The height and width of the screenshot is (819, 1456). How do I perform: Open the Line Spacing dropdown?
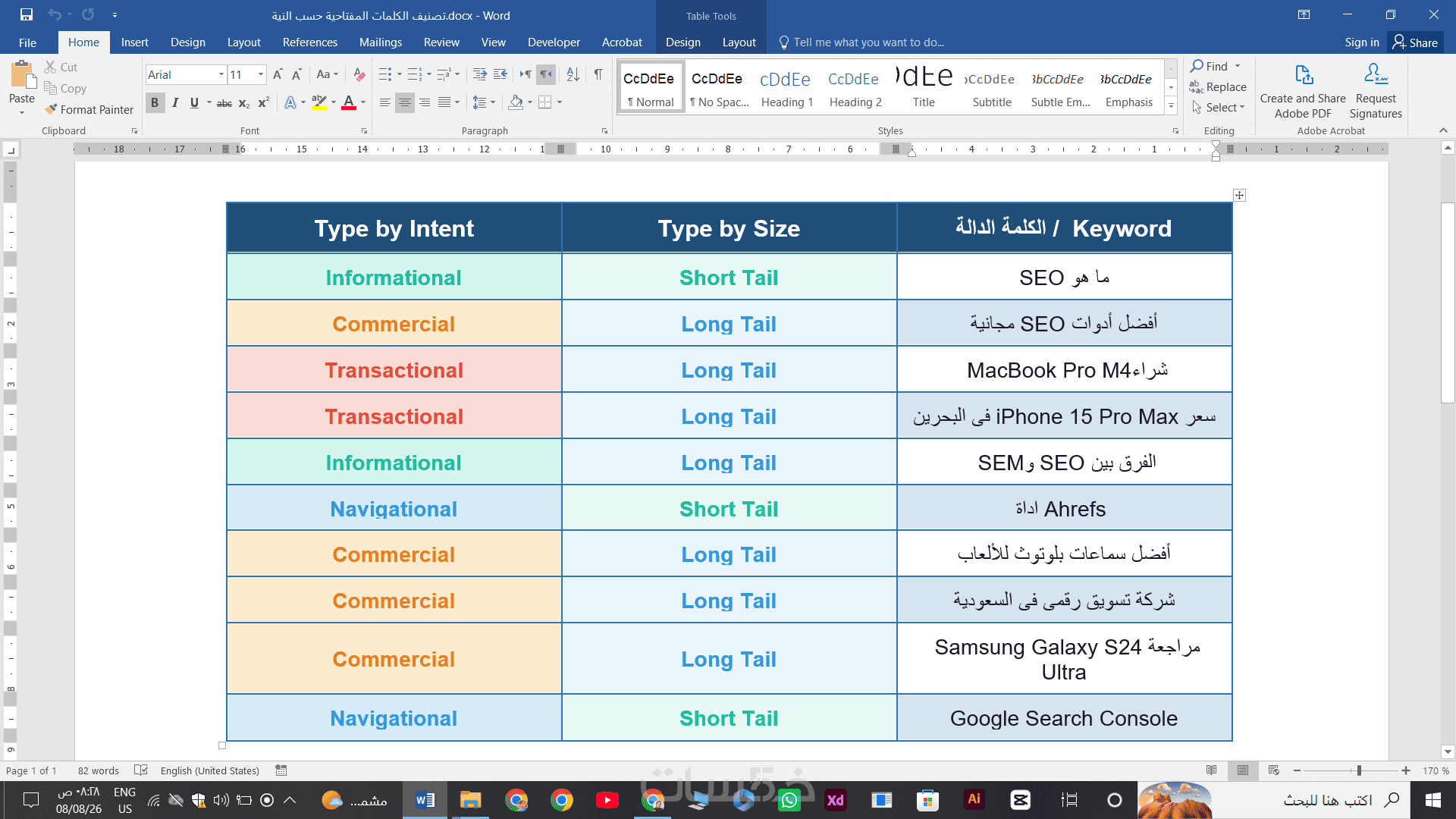point(484,102)
